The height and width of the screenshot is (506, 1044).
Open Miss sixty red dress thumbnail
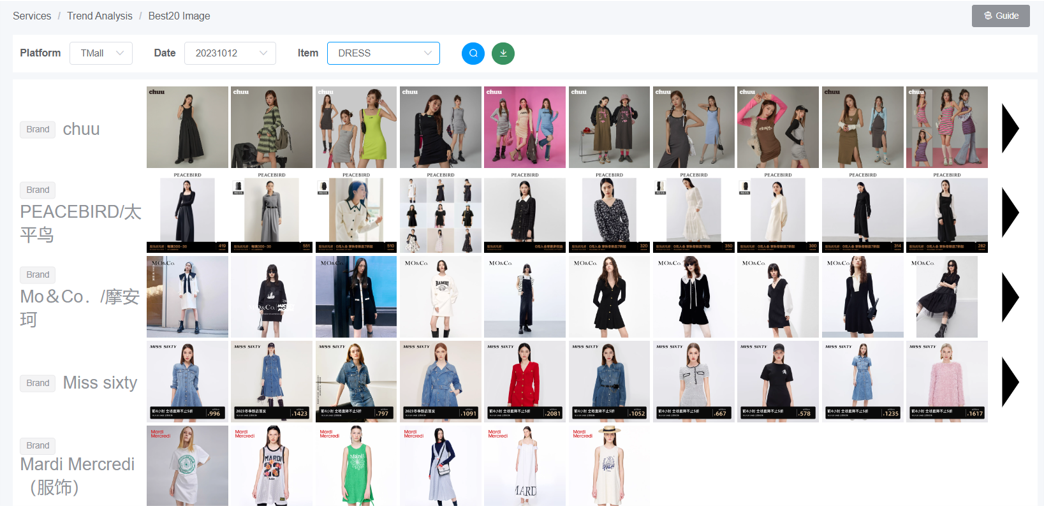525,381
